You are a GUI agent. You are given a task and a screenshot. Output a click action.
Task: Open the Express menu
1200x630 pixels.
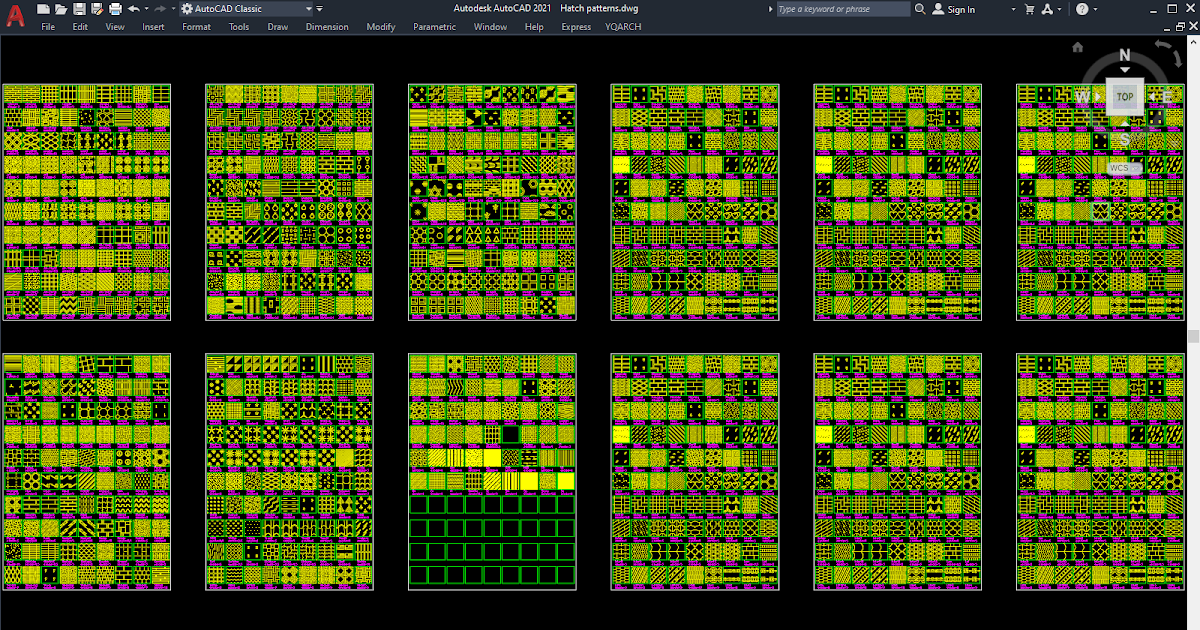(x=576, y=27)
